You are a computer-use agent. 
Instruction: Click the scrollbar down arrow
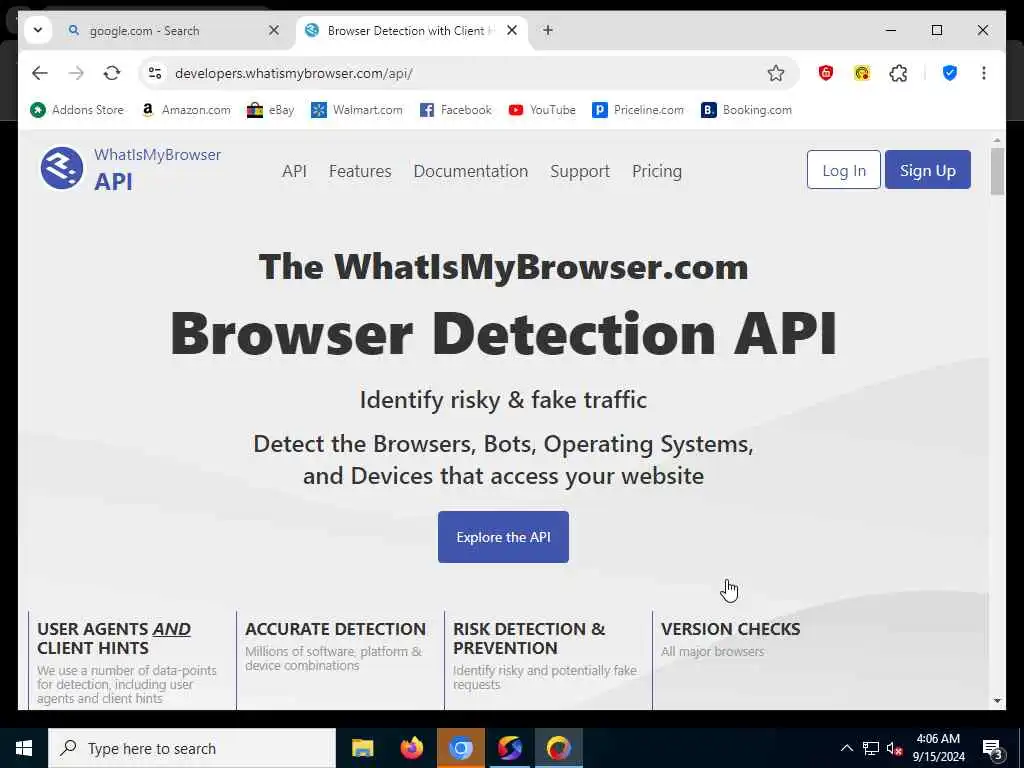coord(997,701)
